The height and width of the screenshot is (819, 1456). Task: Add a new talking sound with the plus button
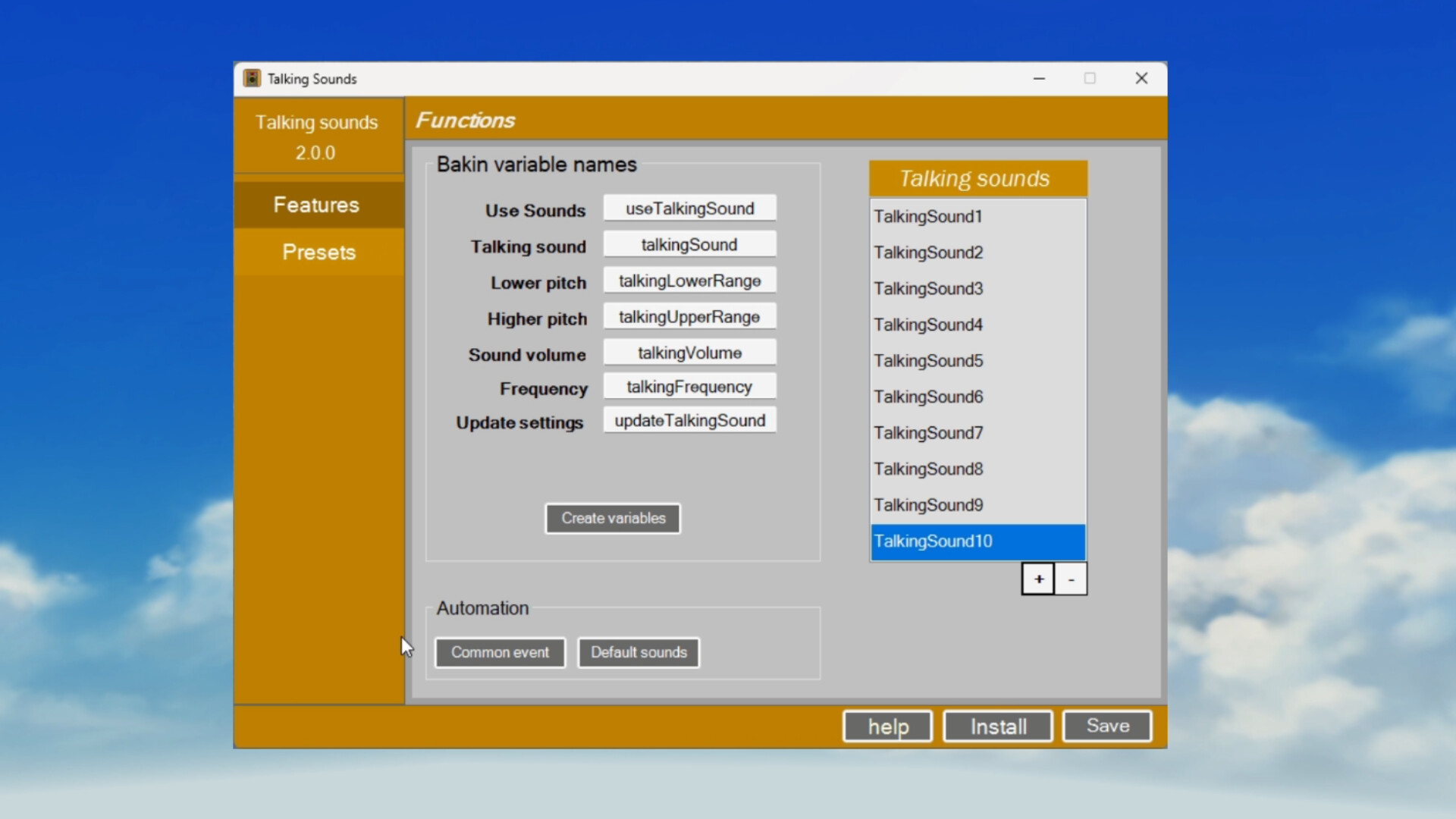[1037, 579]
